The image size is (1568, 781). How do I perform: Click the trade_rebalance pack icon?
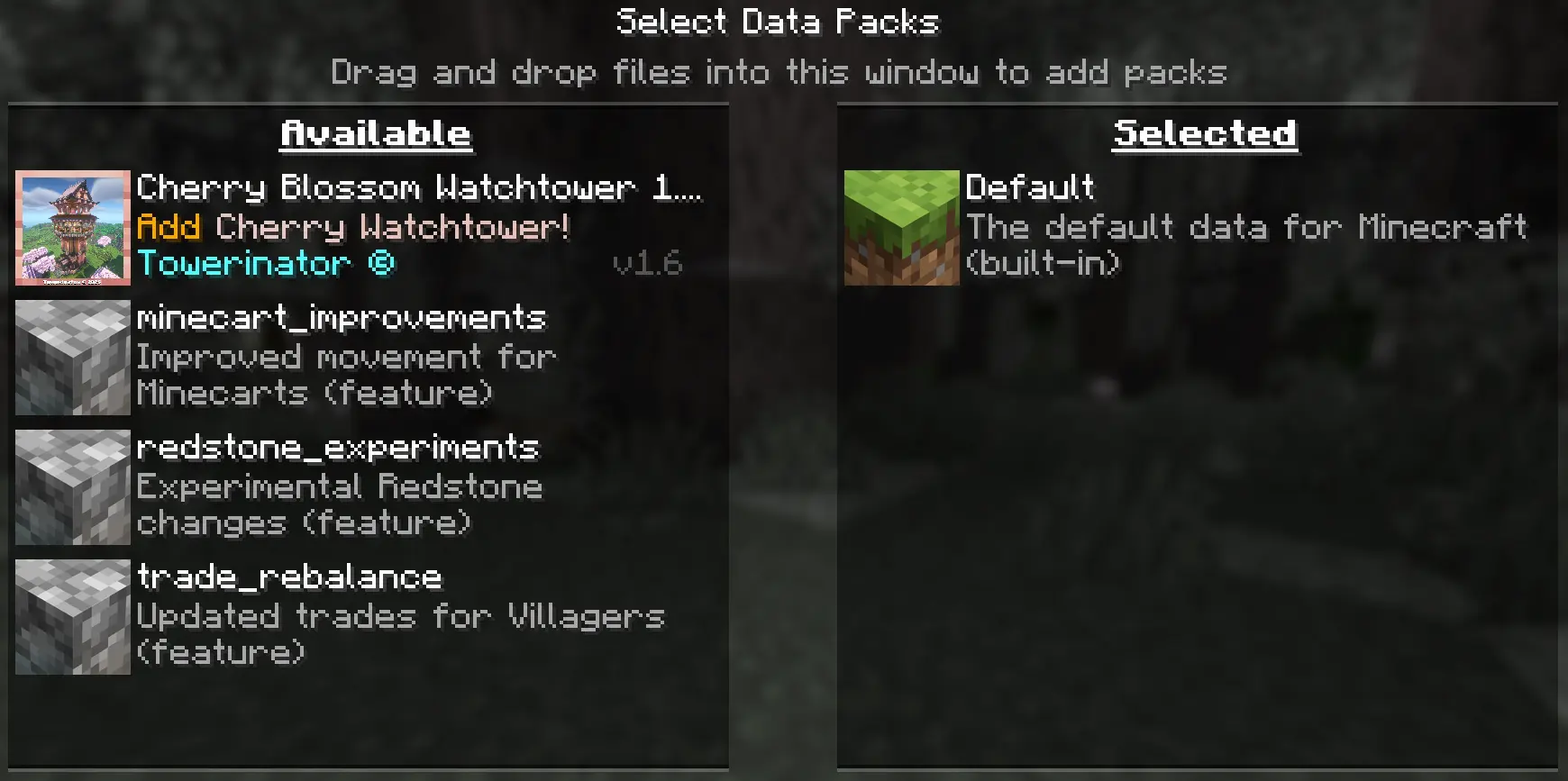coord(73,617)
